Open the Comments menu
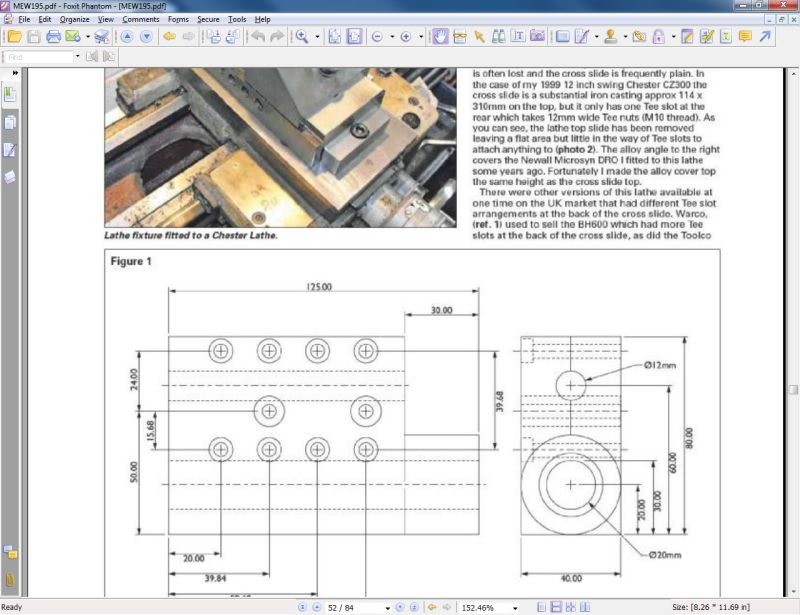The image size is (800, 615). [x=141, y=19]
